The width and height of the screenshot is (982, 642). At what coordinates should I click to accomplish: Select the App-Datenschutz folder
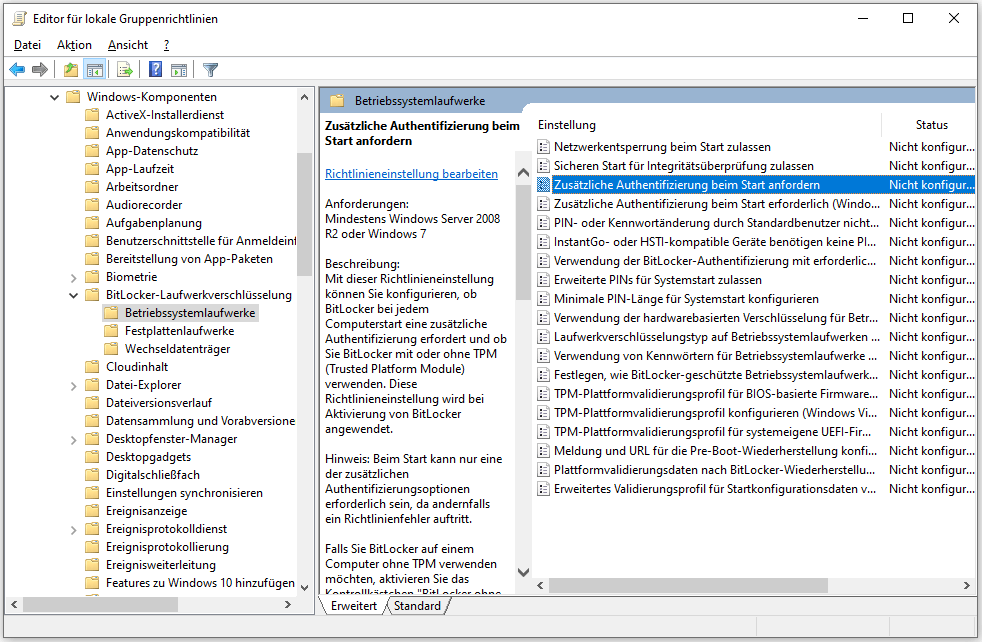(x=152, y=151)
